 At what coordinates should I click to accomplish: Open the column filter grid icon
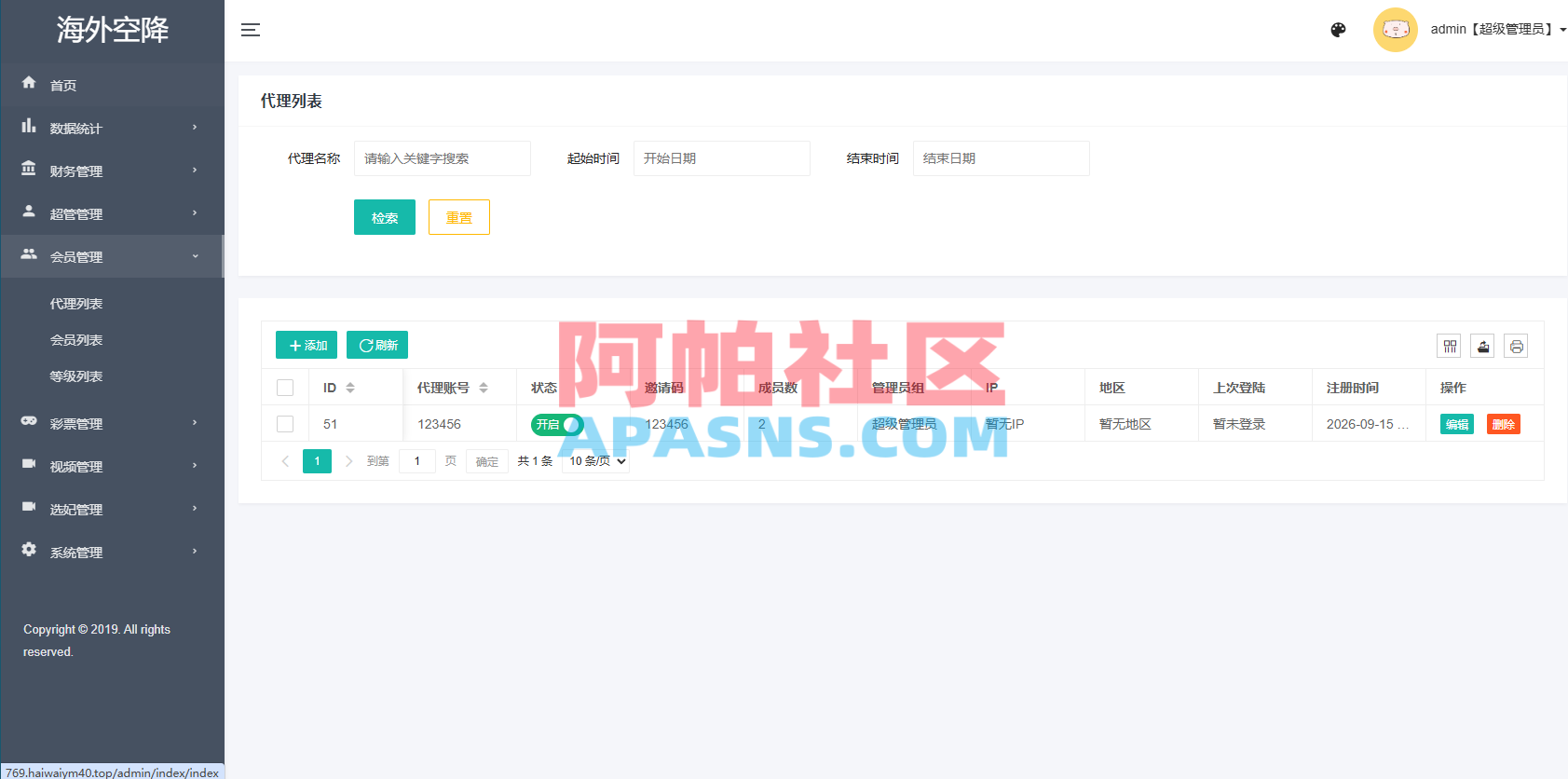1450,347
